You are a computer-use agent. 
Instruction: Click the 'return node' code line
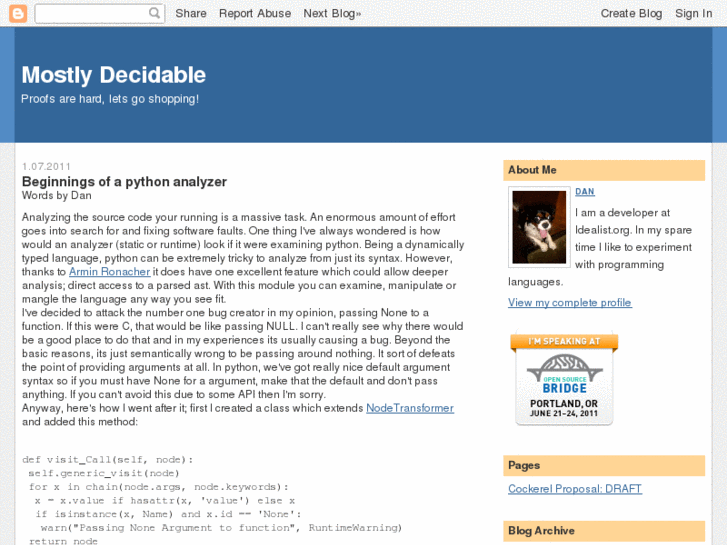pyautogui.click(x=63, y=541)
